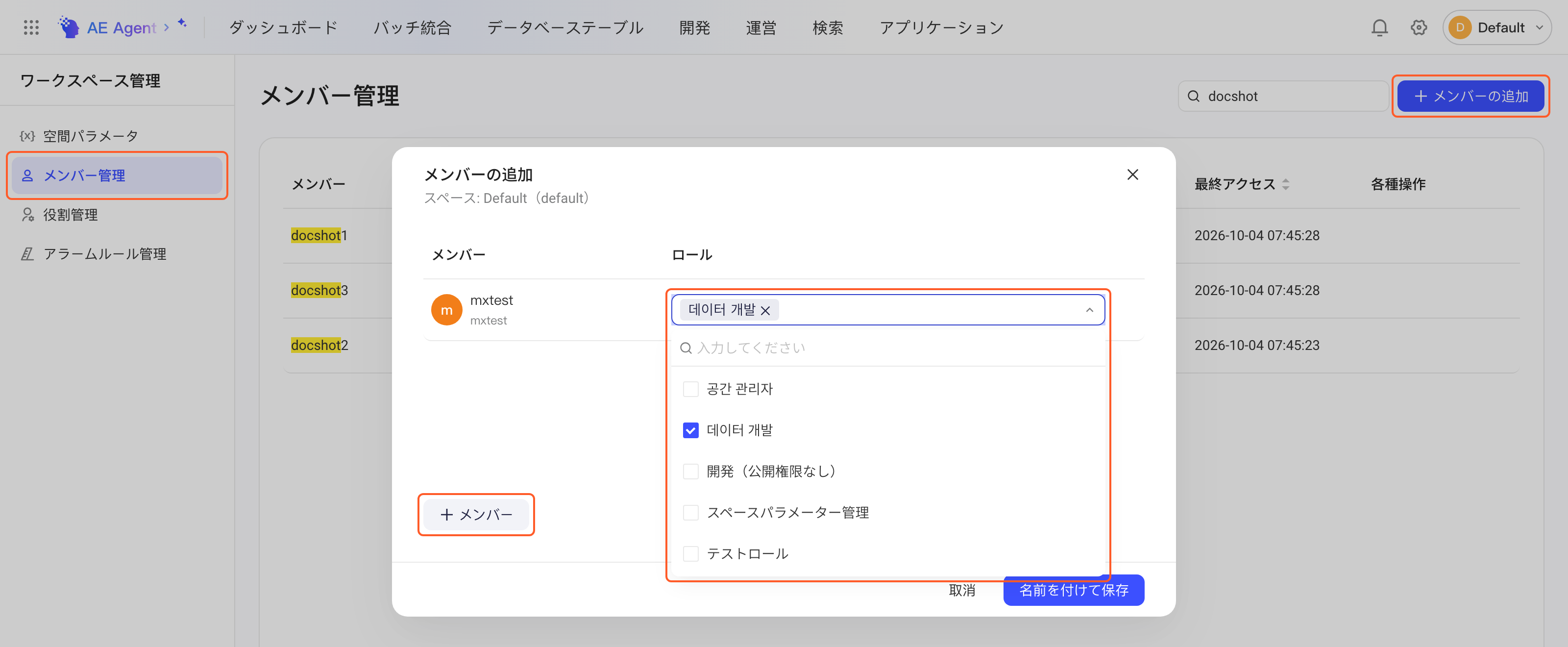The width and height of the screenshot is (1568, 647).
Task: Click the 取消 button
Action: [962, 591]
